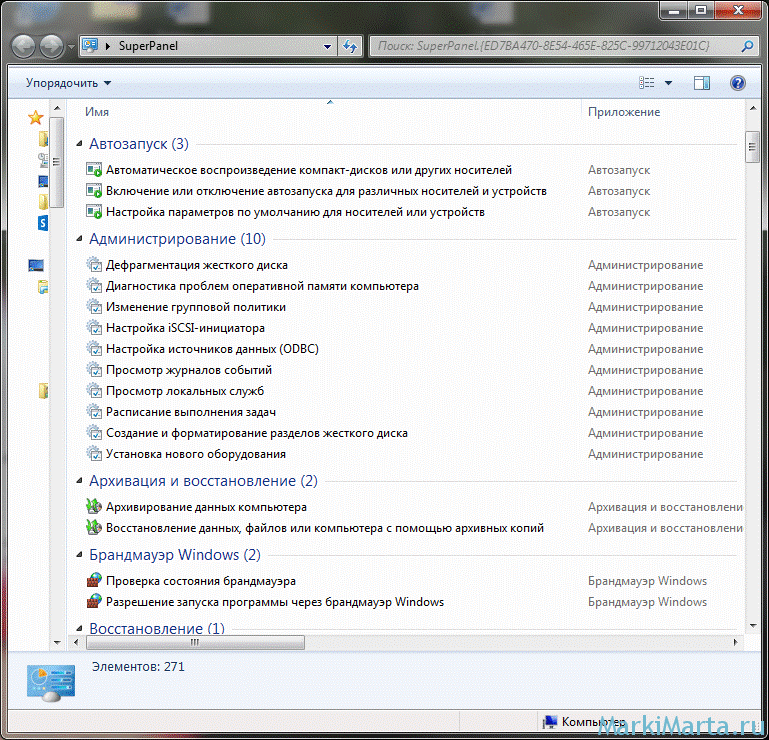This screenshot has width=769, height=740.
Task: Click icon of Настройка параметров по умолчанию item
Action: coord(94,212)
